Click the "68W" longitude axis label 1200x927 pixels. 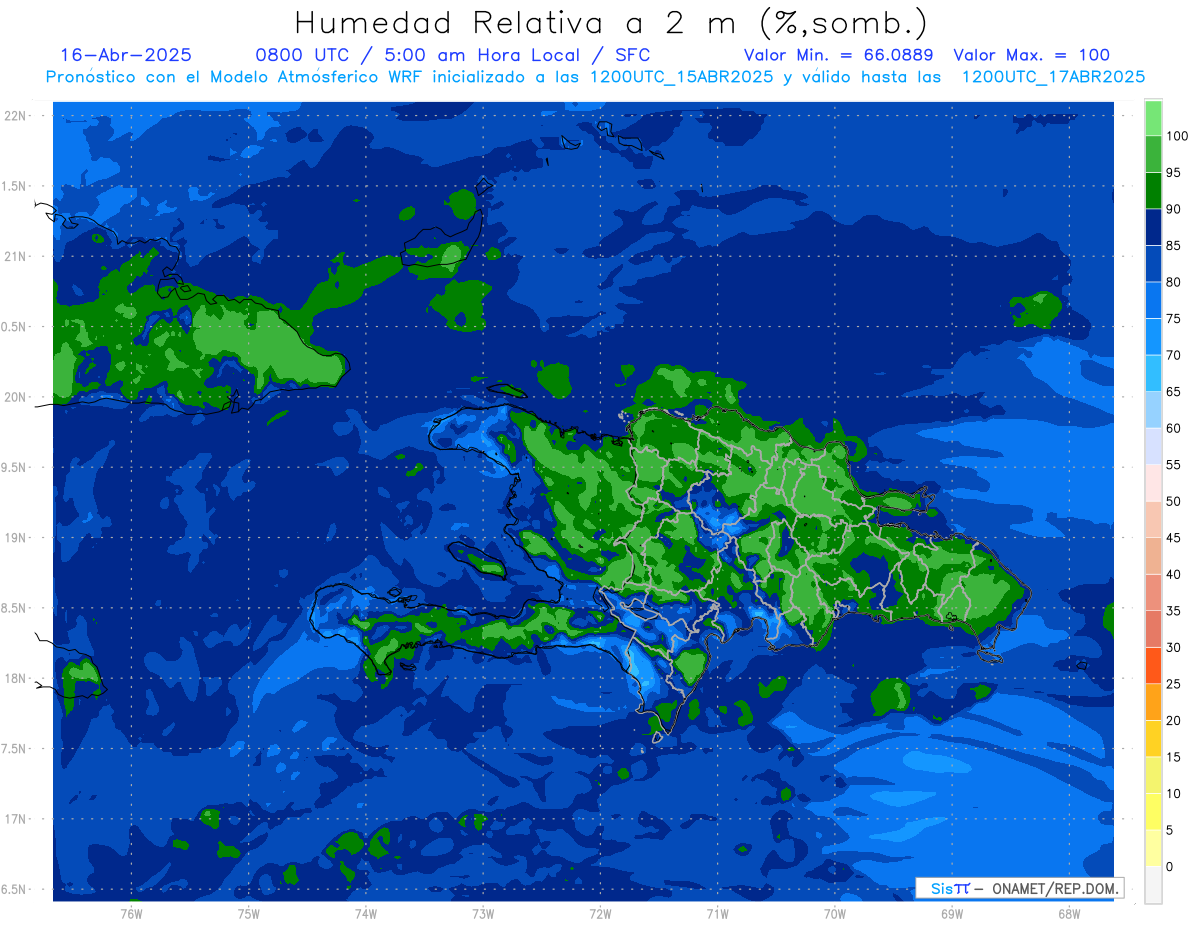point(1069,913)
